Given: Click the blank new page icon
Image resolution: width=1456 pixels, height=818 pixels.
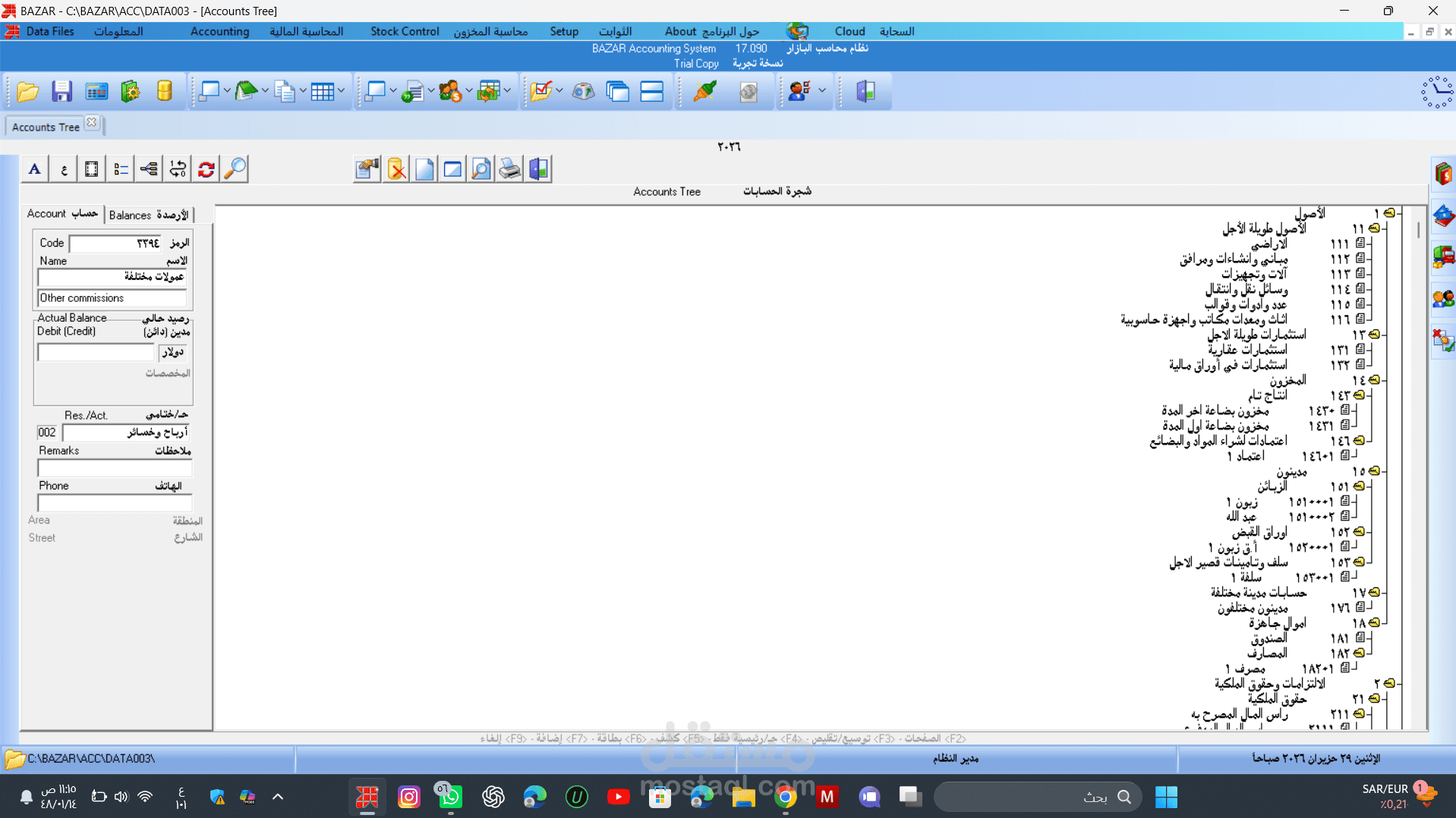Looking at the screenshot, I should 424,169.
